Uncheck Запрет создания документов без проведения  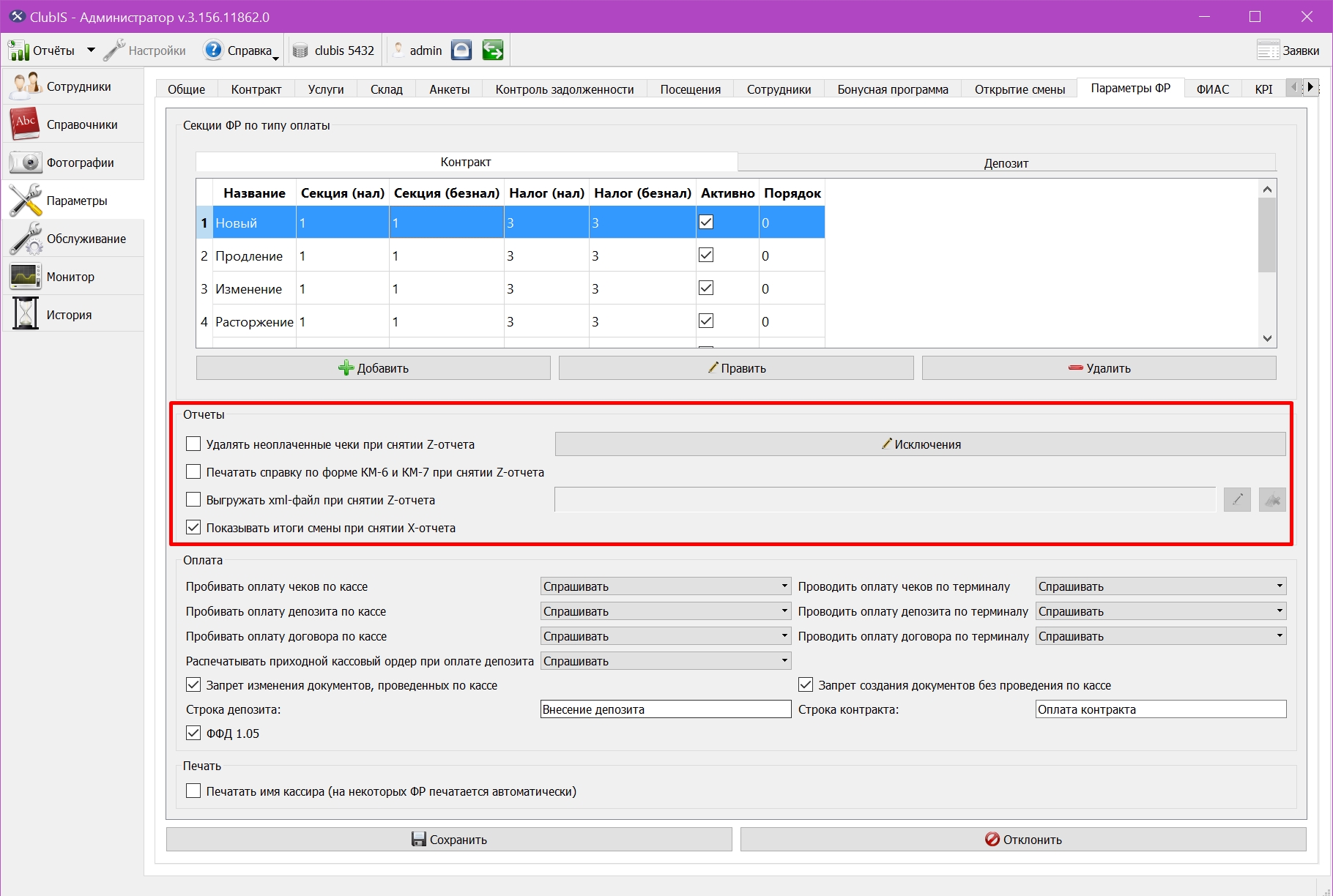pyautogui.click(x=806, y=684)
